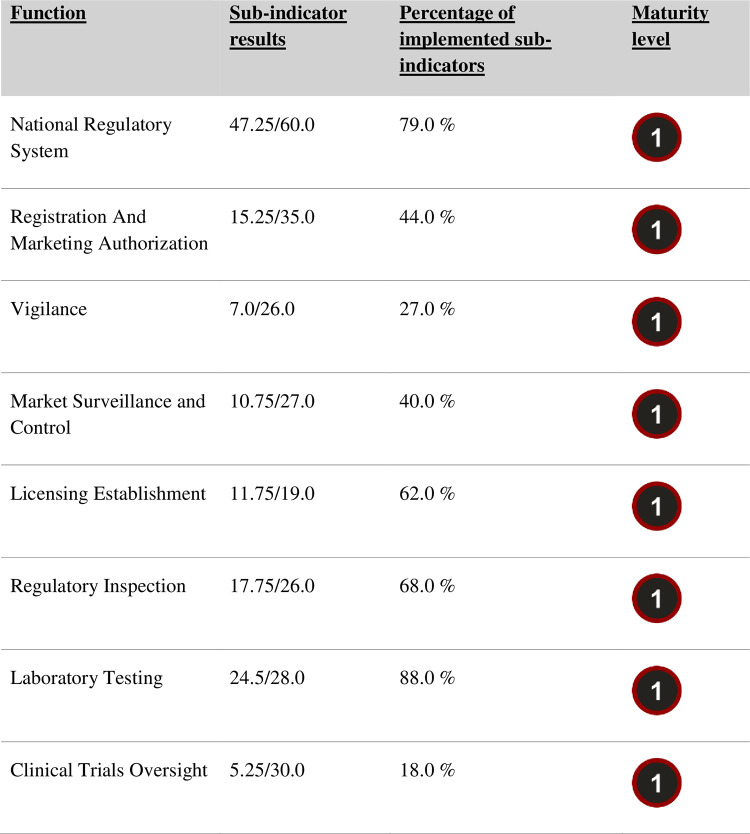Click the 40.0 % percentage value
This screenshot has width=750, height=834.
pos(427,401)
